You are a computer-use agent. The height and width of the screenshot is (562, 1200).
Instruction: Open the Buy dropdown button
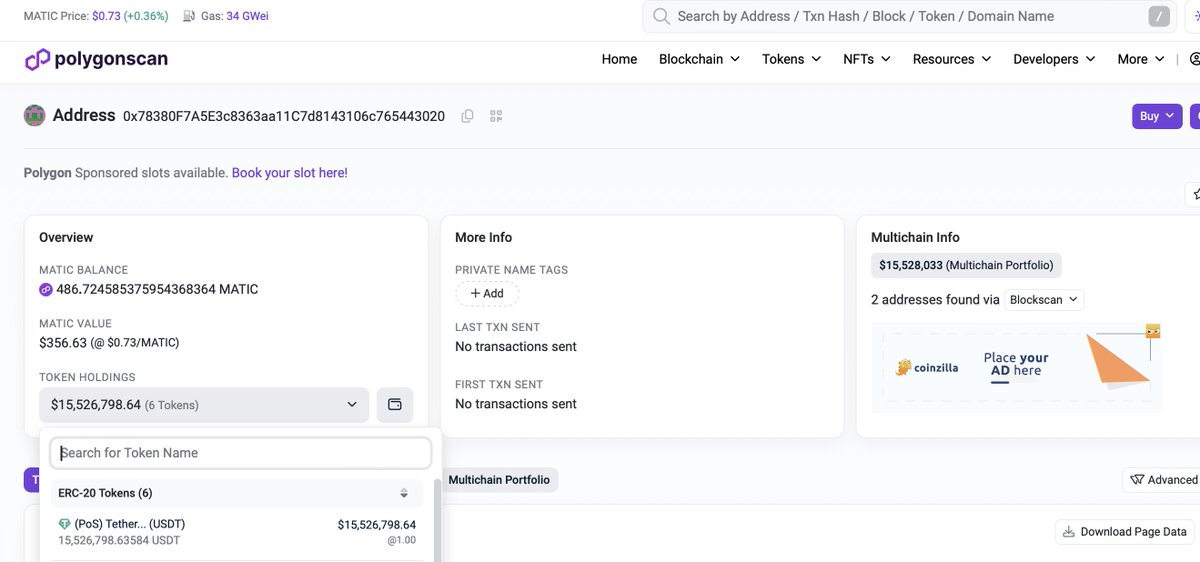click(1157, 116)
